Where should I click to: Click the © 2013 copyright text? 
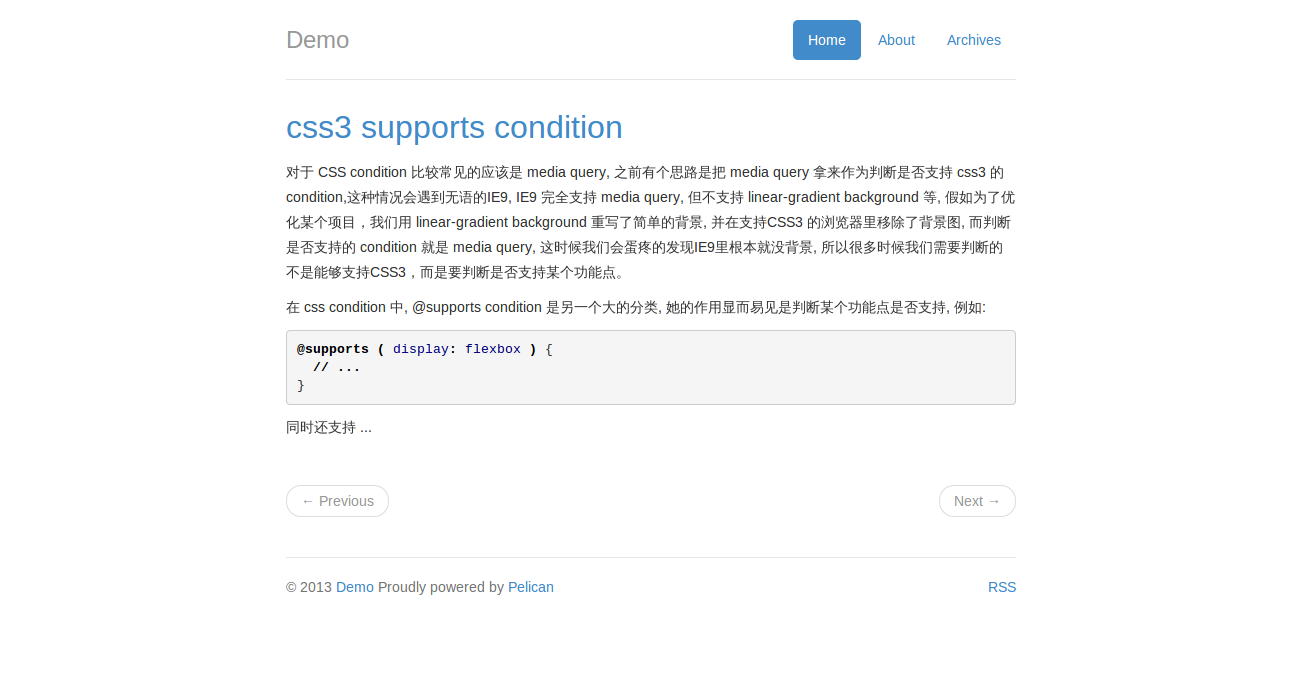[x=308, y=587]
